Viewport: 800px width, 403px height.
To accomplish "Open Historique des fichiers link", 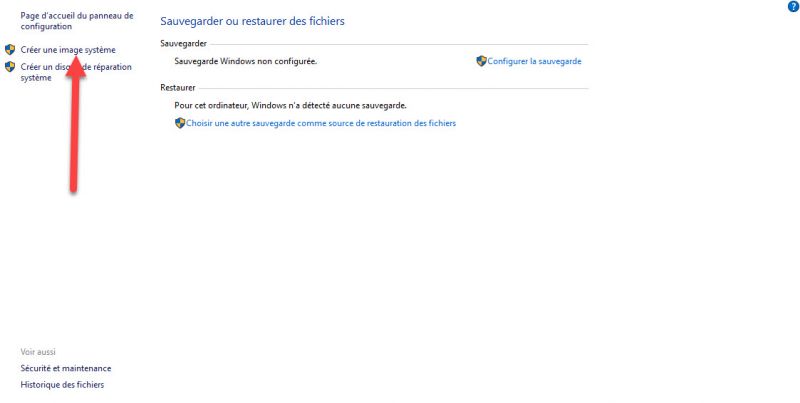I will tap(62, 385).
